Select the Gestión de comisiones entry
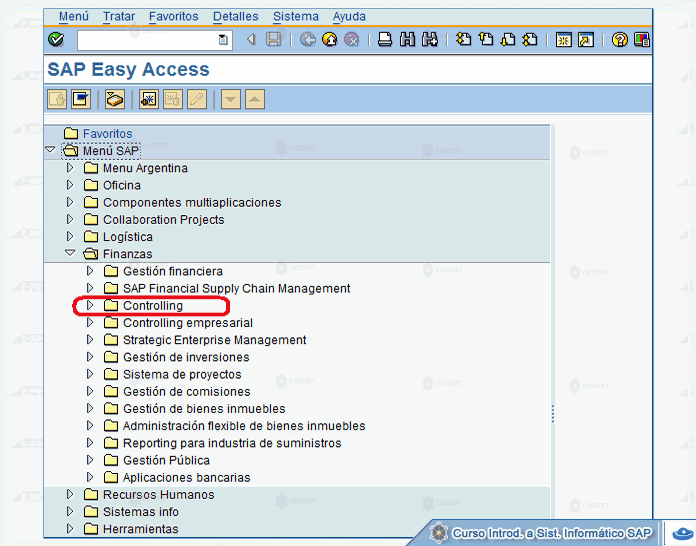 pos(186,392)
